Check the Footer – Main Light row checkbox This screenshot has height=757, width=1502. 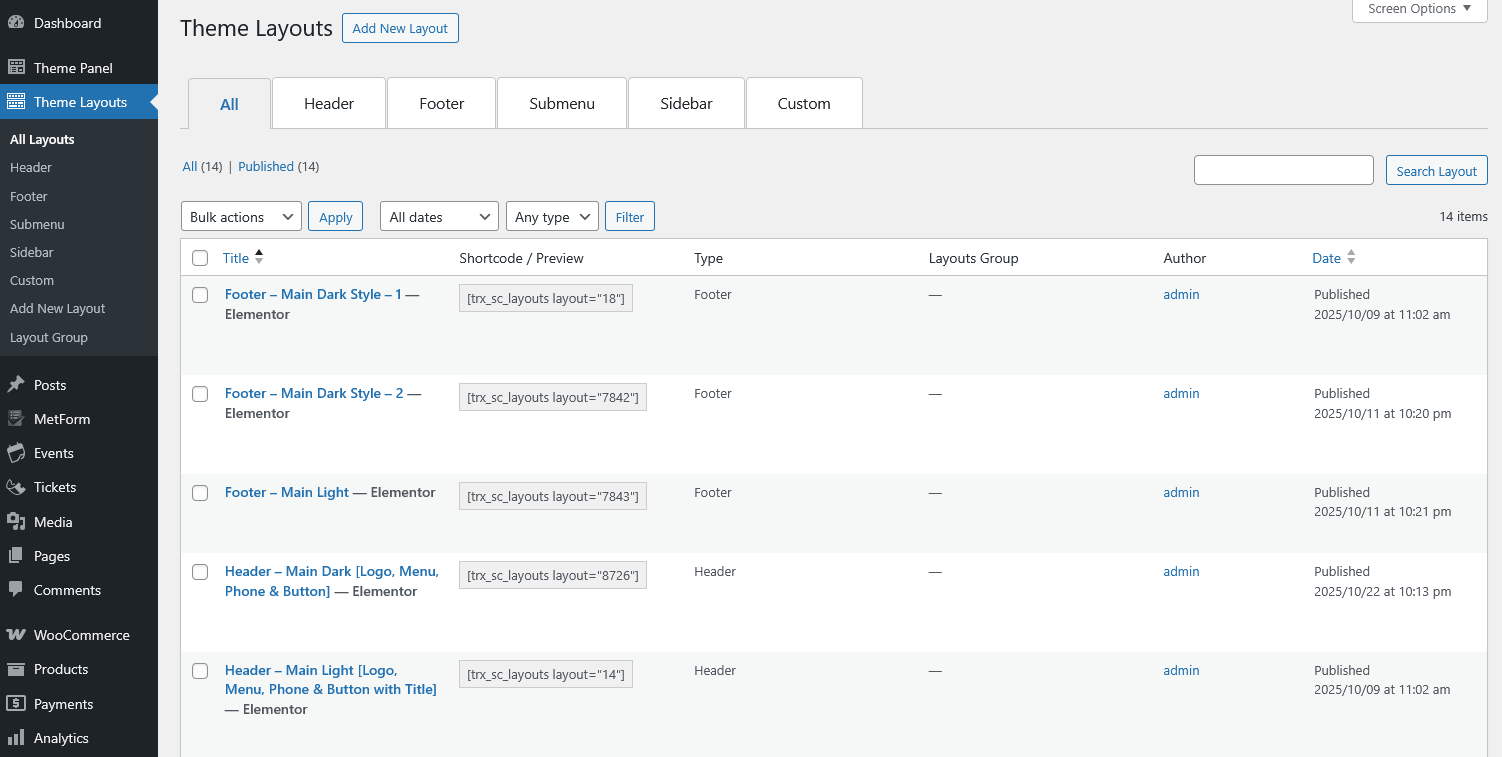pos(200,493)
